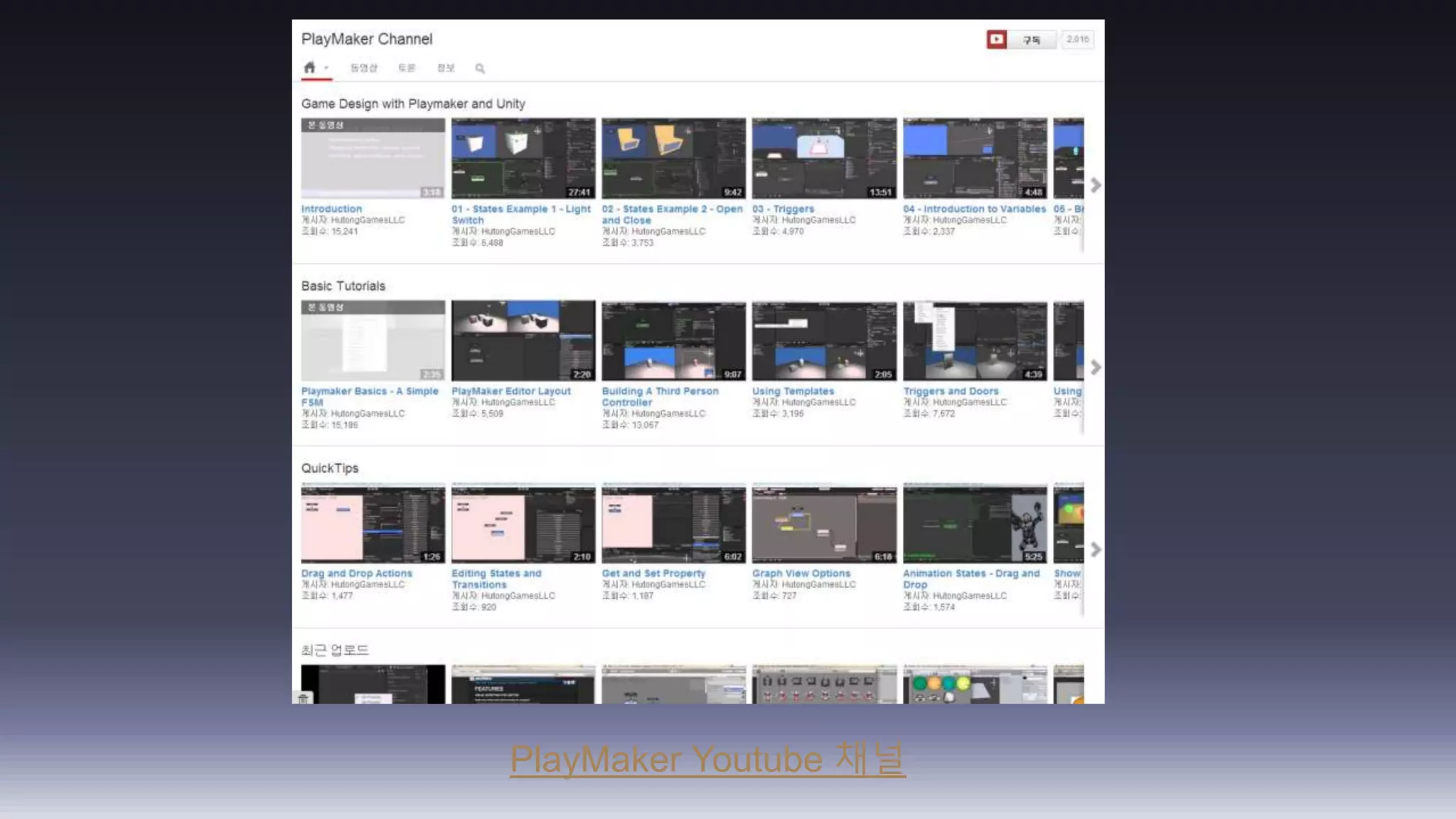Open Get and Set Property thumbnail
Screen dimensions: 1456x819
point(674,523)
